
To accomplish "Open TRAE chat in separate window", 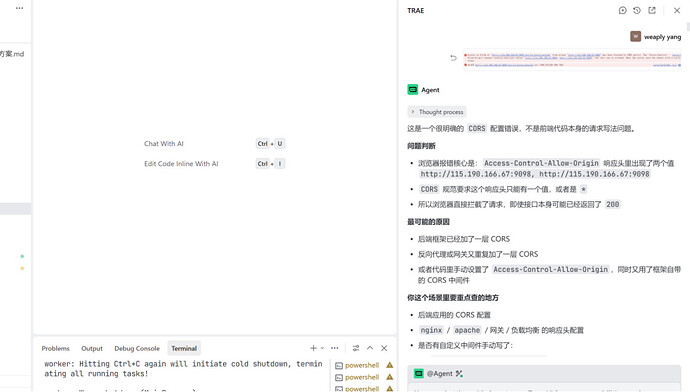I will pyautogui.click(x=652, y=11).
